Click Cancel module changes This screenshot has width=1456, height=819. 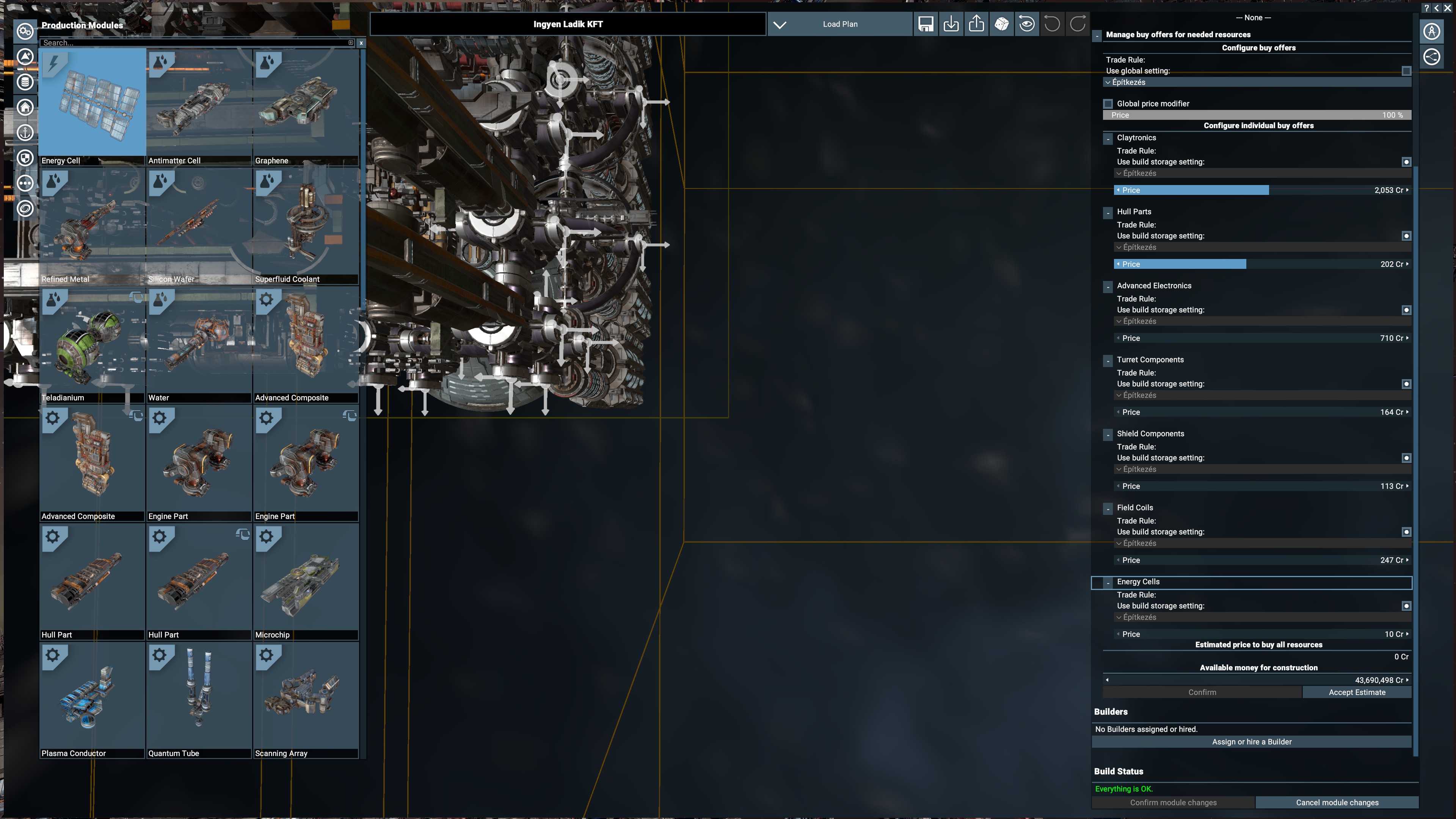[1337, 803]
